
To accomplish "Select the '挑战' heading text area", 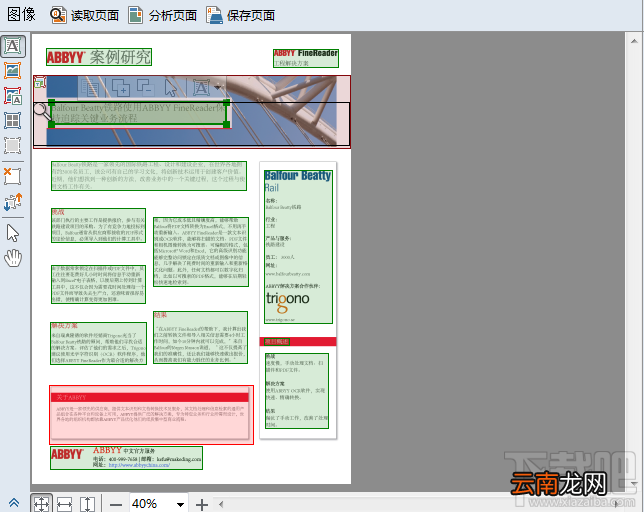I will point(99,225).
